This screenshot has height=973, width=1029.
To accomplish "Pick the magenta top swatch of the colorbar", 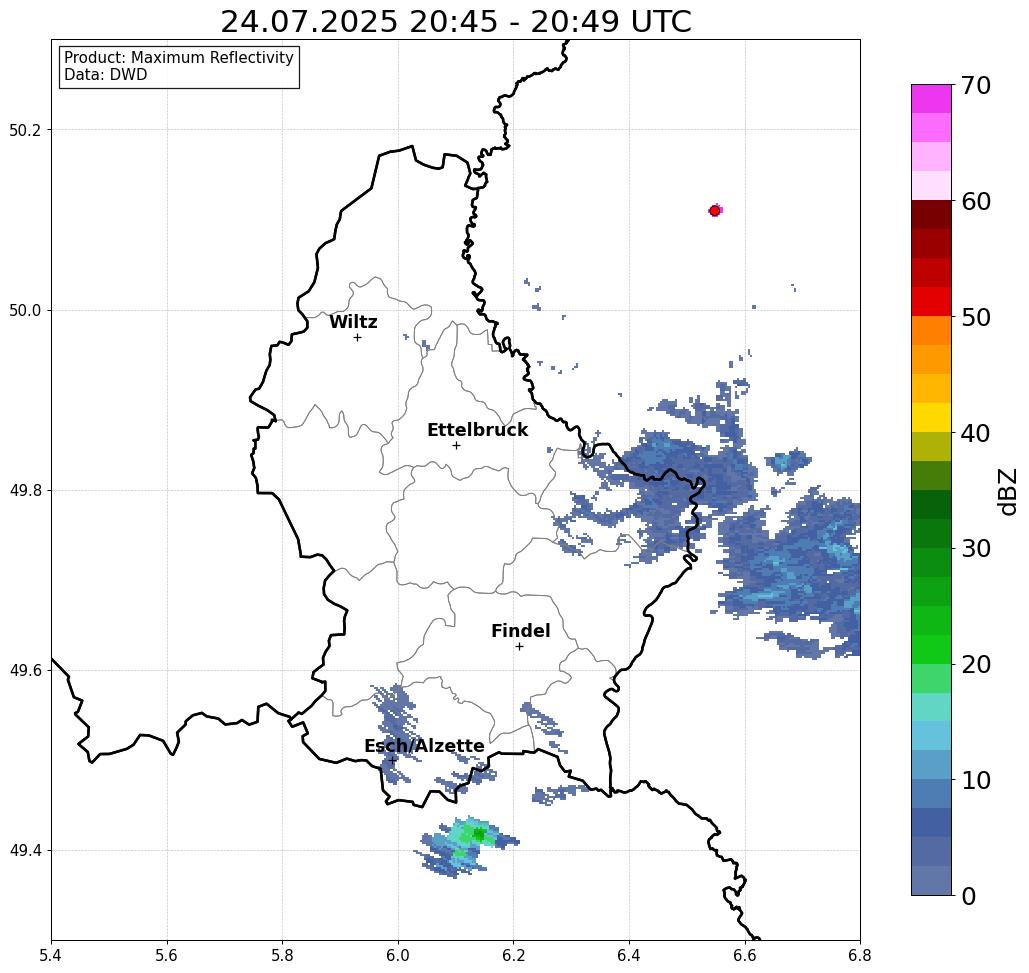I will pos(931,99).
